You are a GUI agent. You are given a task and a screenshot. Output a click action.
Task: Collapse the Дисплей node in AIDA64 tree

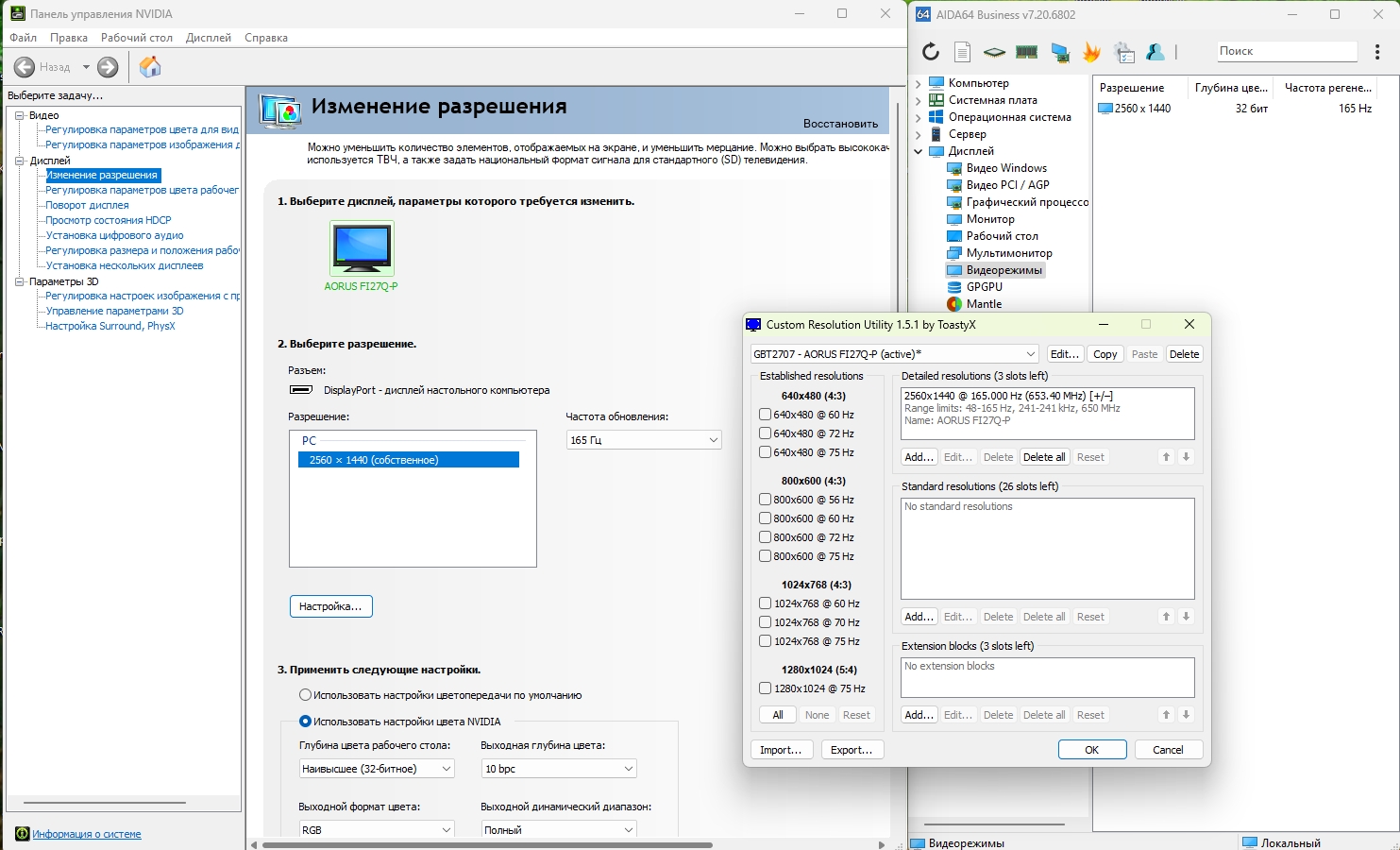click(918, 151)
